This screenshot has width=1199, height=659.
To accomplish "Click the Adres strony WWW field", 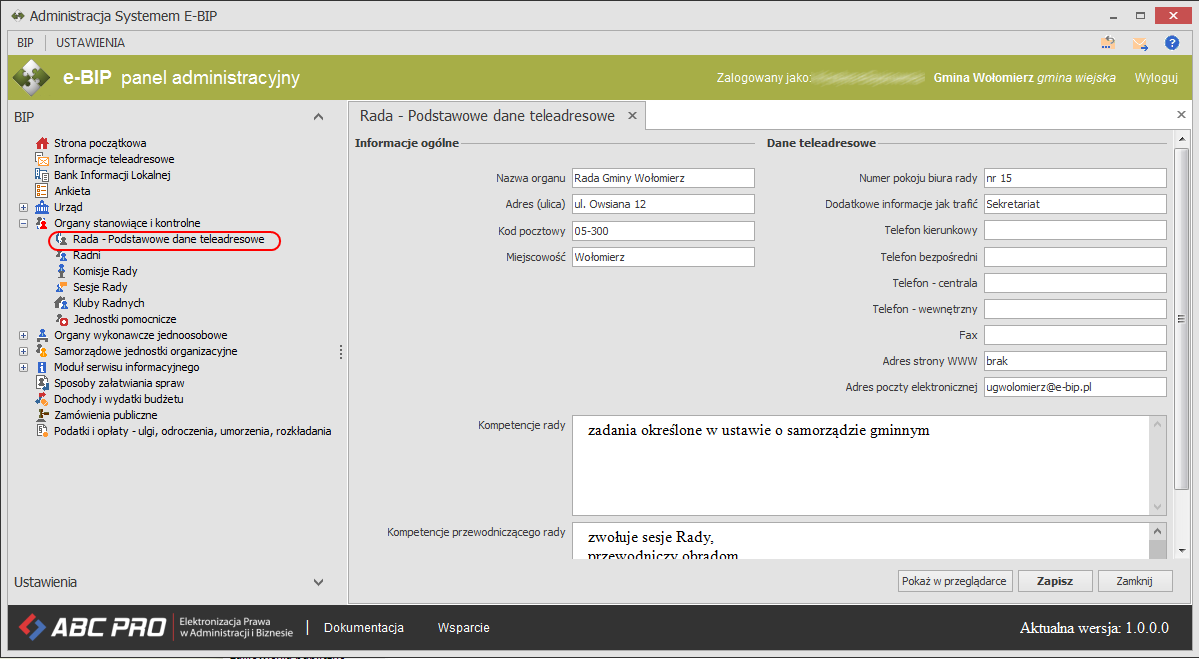I will (x=1075, y=361).
